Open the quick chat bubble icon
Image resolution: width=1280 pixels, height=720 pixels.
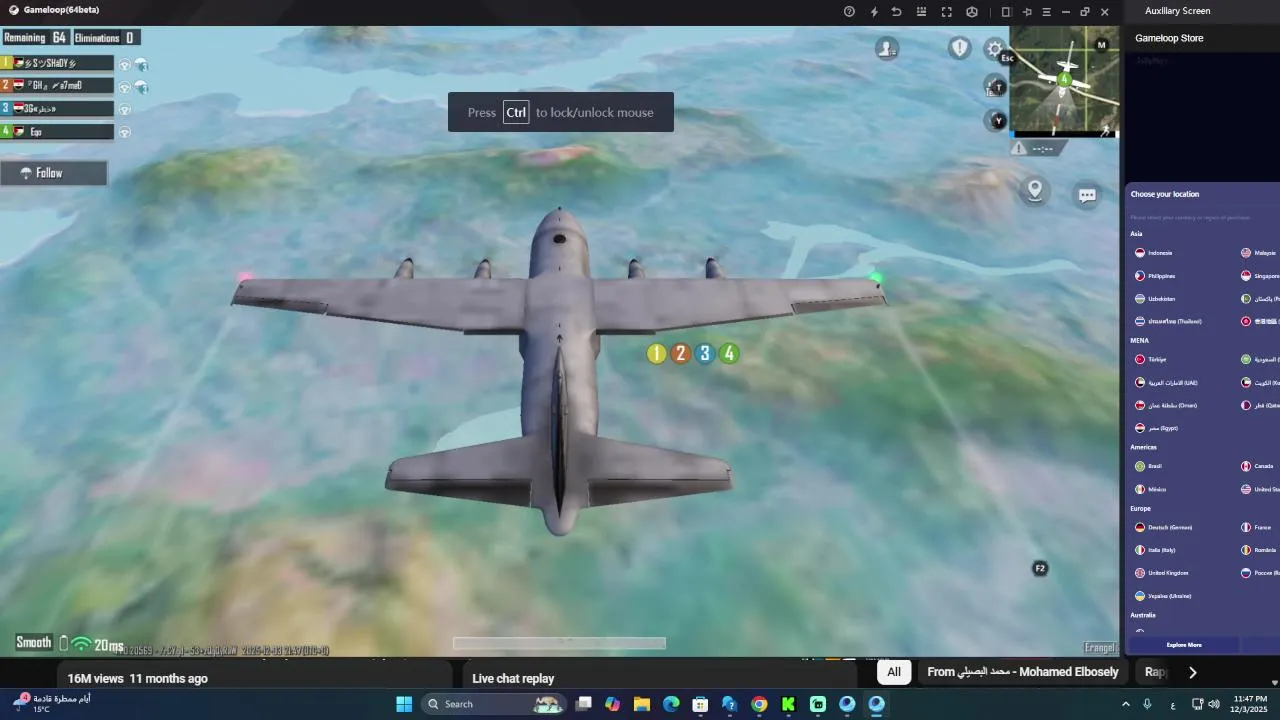[1087, 195]
